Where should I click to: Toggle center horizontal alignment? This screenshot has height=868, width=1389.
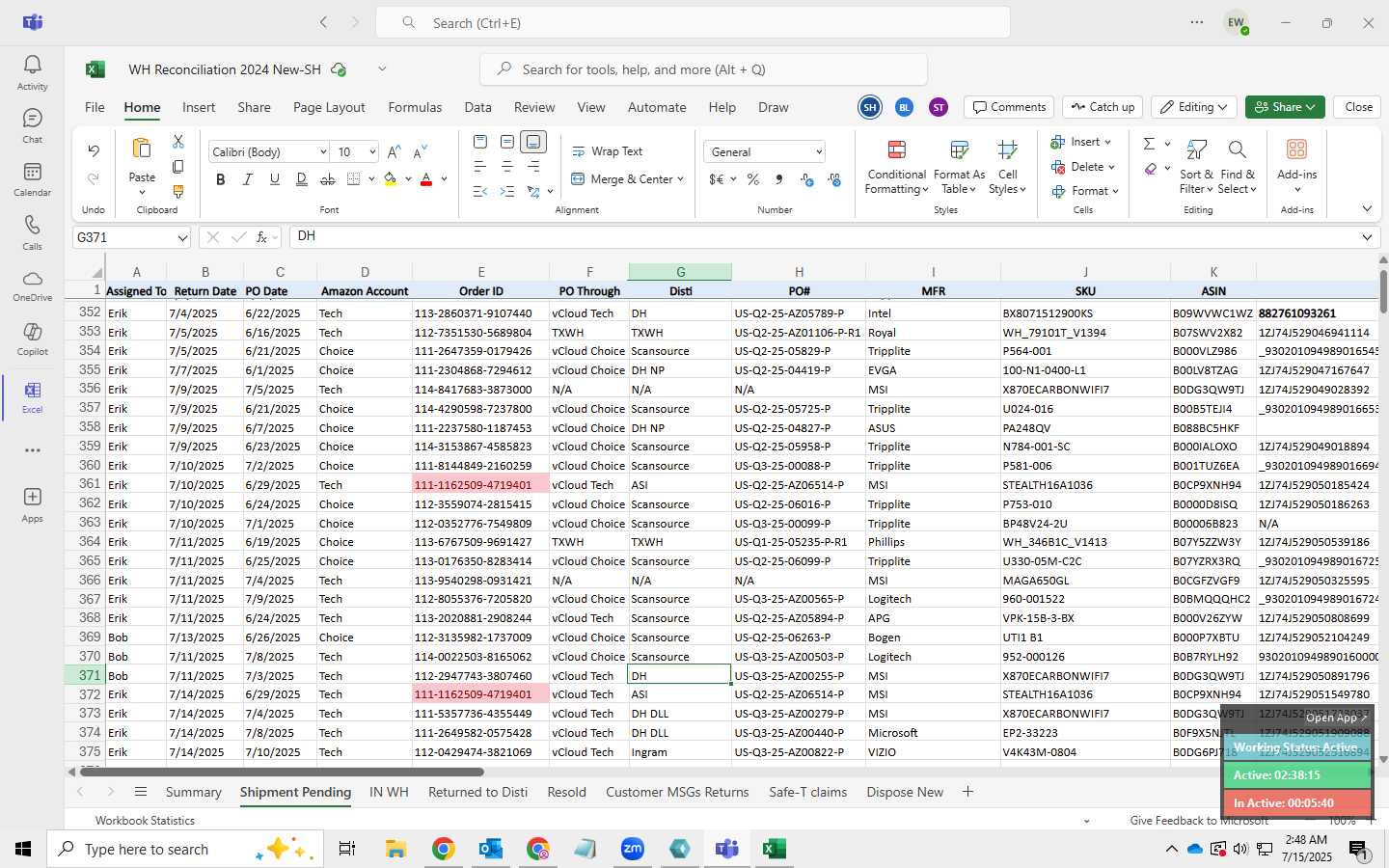[x=507, y=167]
